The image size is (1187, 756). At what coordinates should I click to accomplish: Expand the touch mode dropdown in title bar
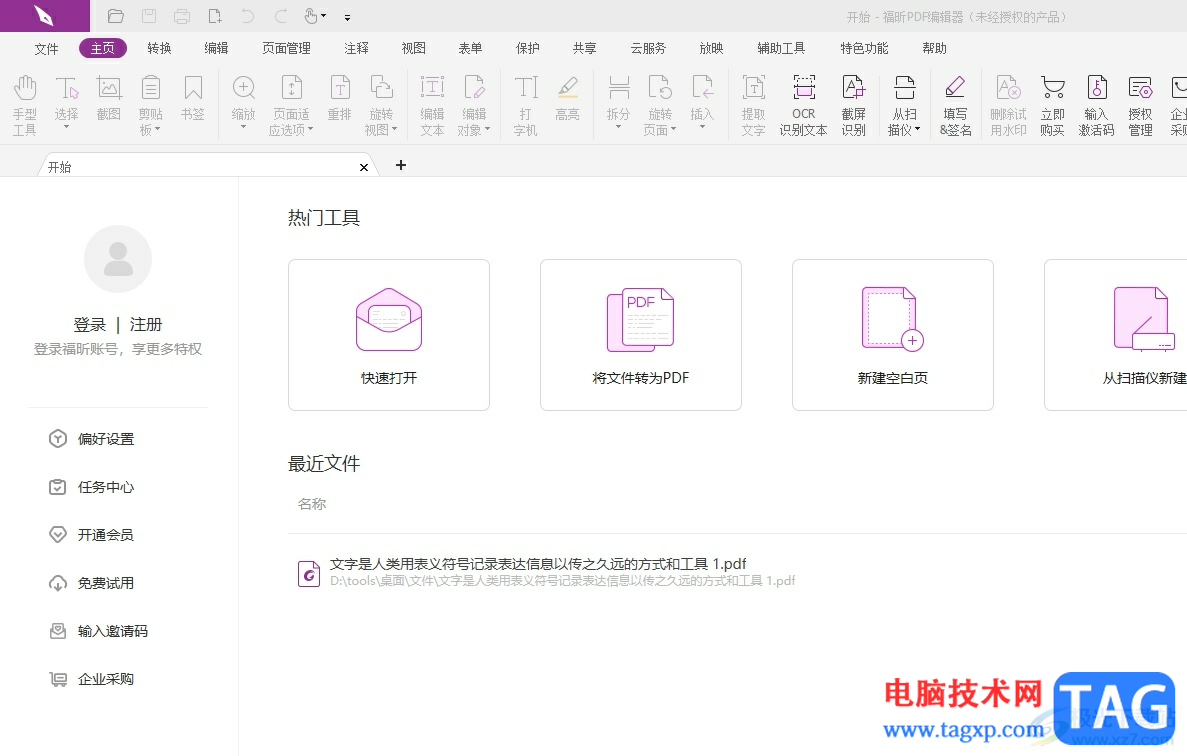(324, 16)
